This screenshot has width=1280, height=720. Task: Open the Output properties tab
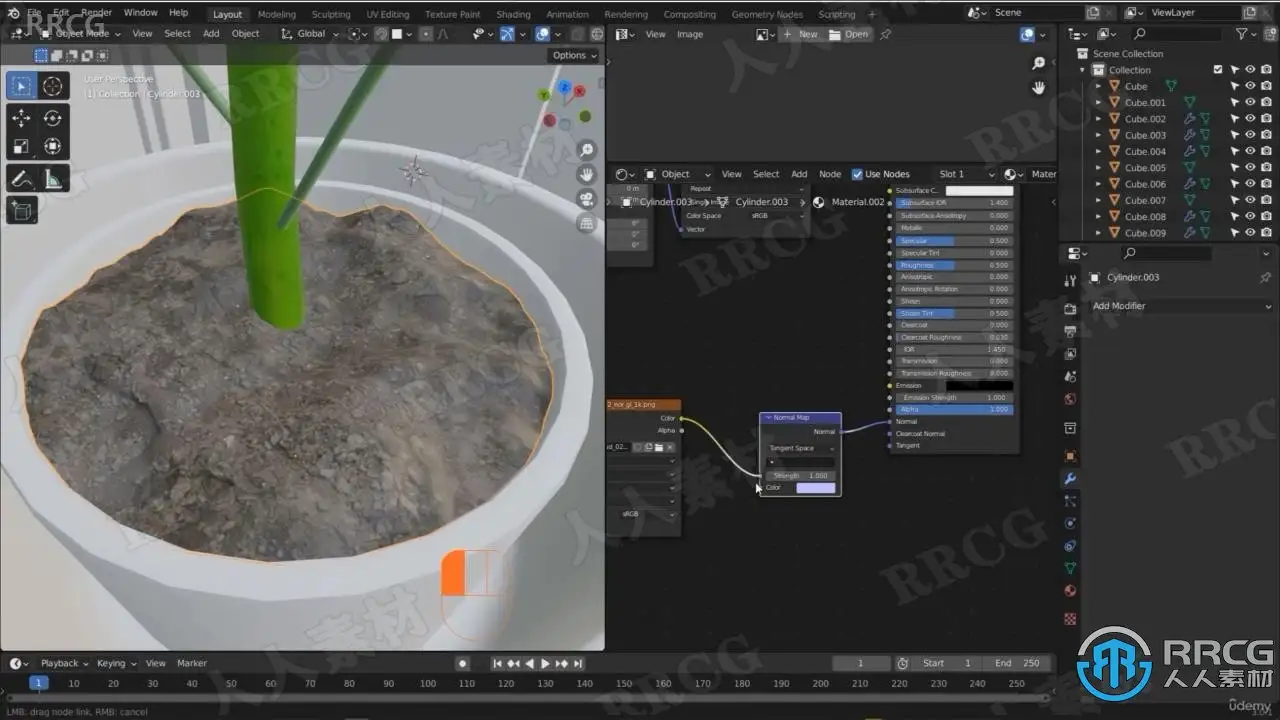[1070, 331]
